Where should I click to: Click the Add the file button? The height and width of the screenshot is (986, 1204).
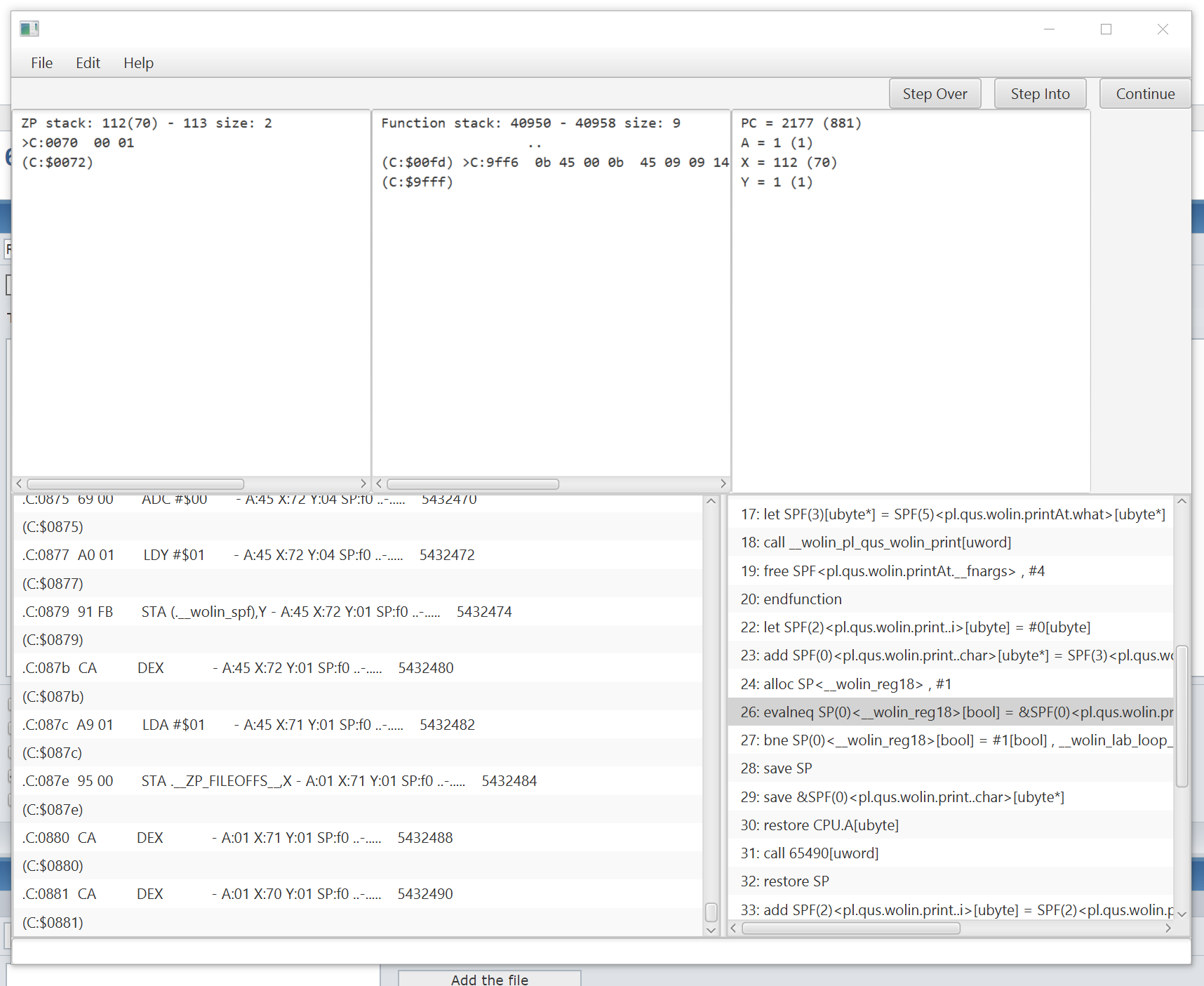[489, 978]
